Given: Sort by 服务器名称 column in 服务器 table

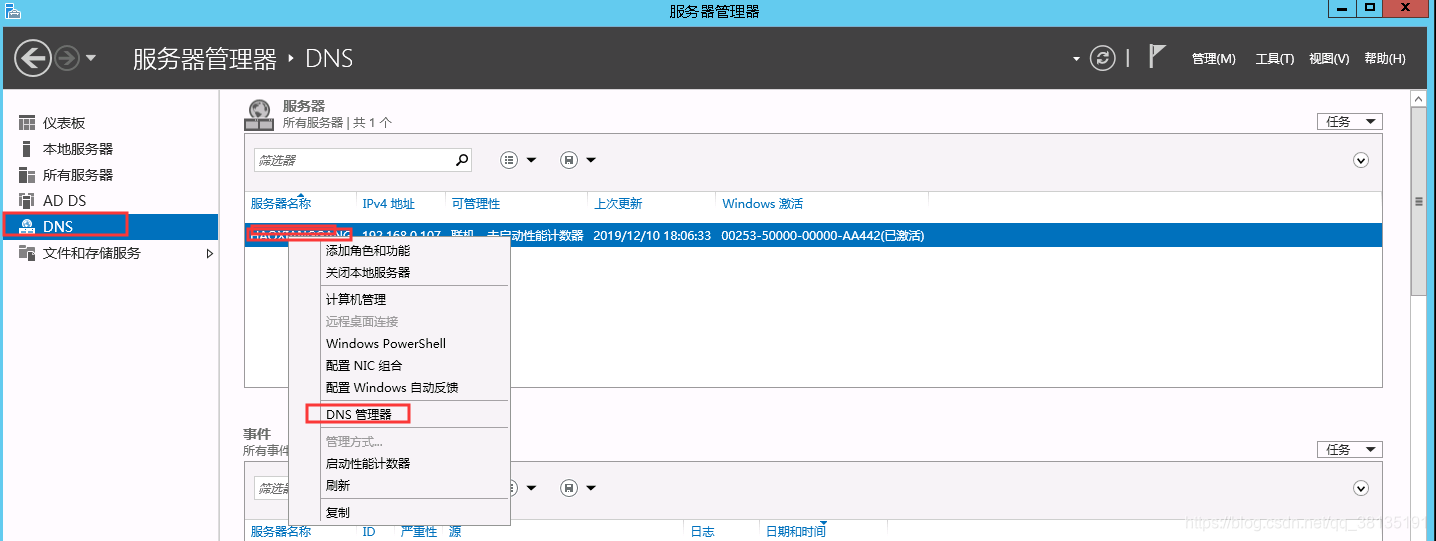Looking at the screenshot, I should [x=281, y=204].
